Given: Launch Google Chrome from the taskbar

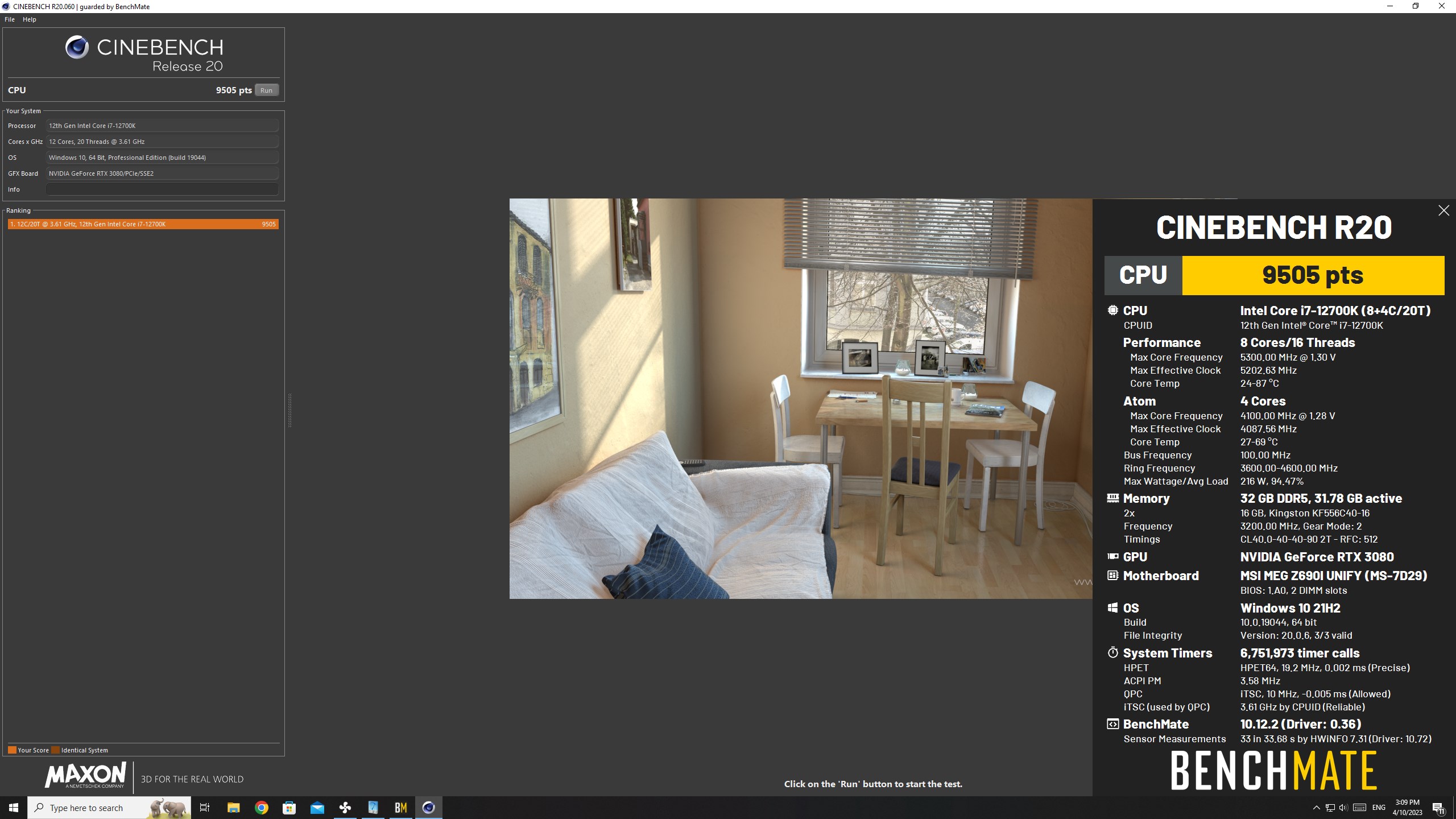Looking at the screenshot, I should 262,808.
